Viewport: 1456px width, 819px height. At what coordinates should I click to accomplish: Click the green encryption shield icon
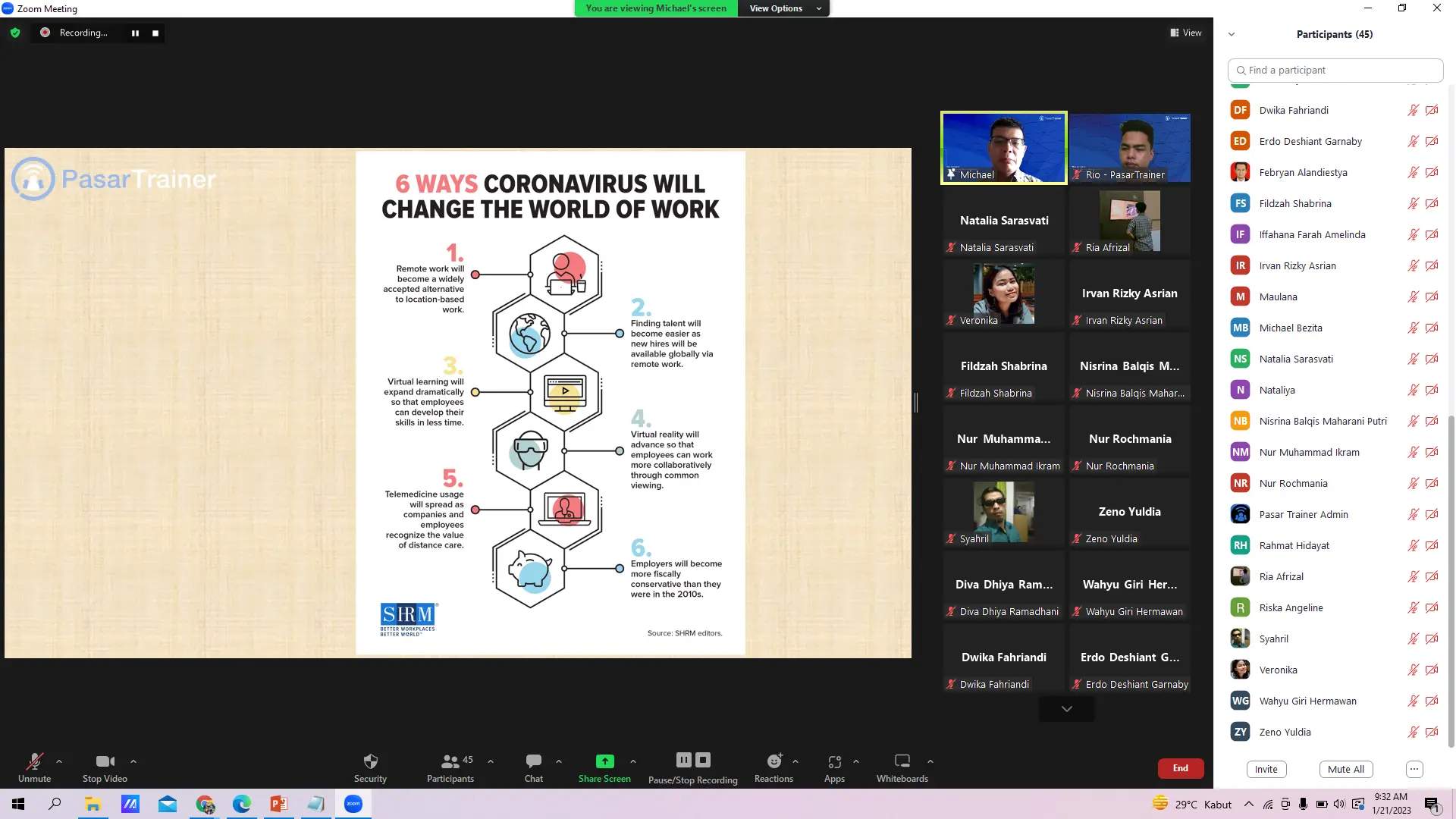click(x=15, y=33)
